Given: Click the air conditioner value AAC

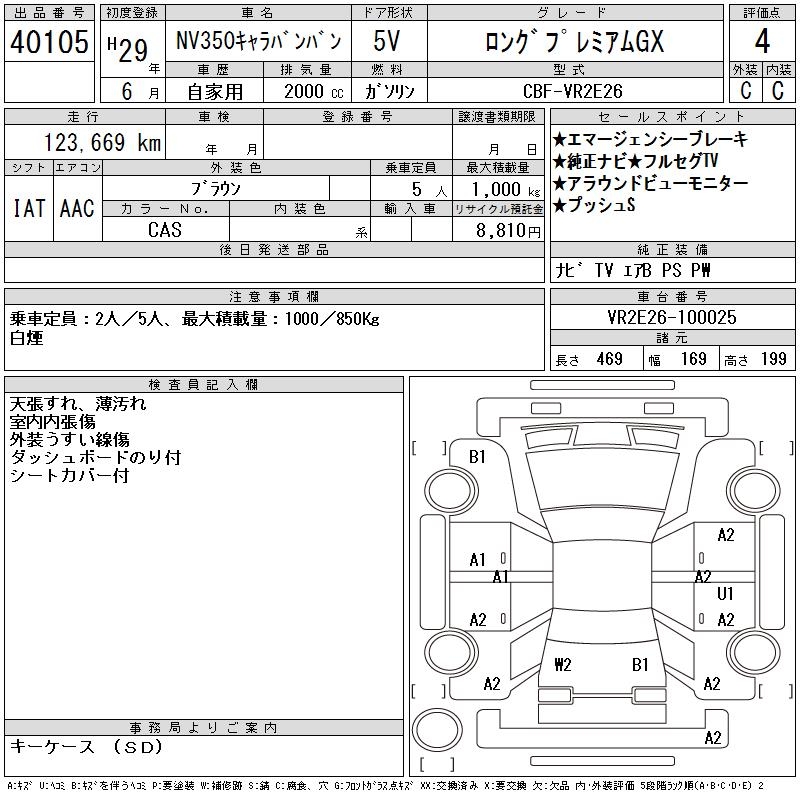Looking at the screenshot, I should (78, 208).
